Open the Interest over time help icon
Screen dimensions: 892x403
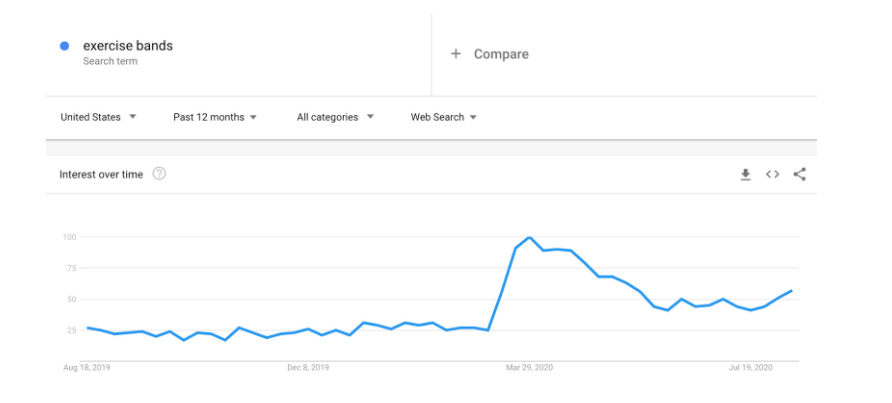[x=159, y=174]
